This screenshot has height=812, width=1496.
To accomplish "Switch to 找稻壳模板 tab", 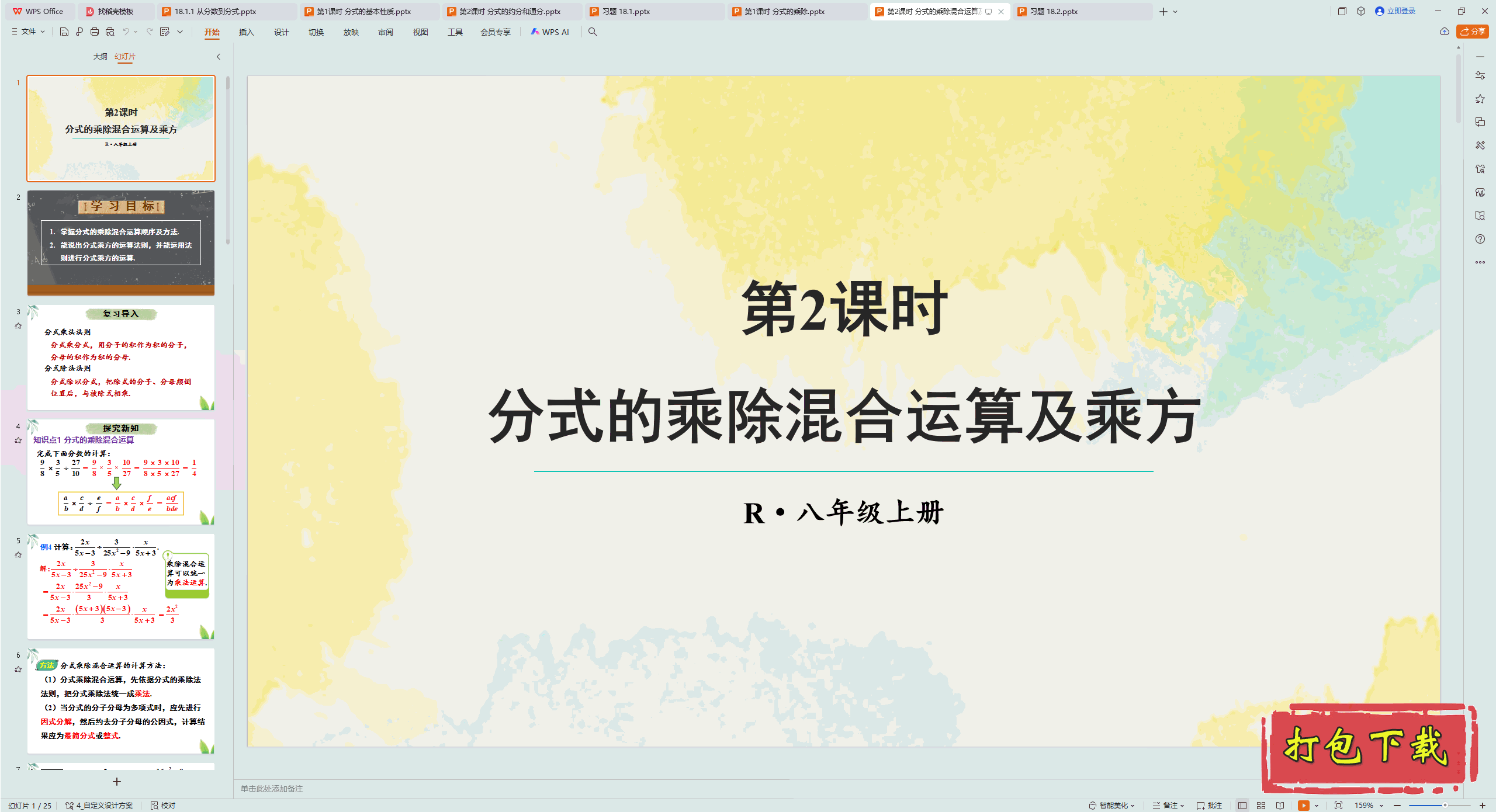I will 116,11.
